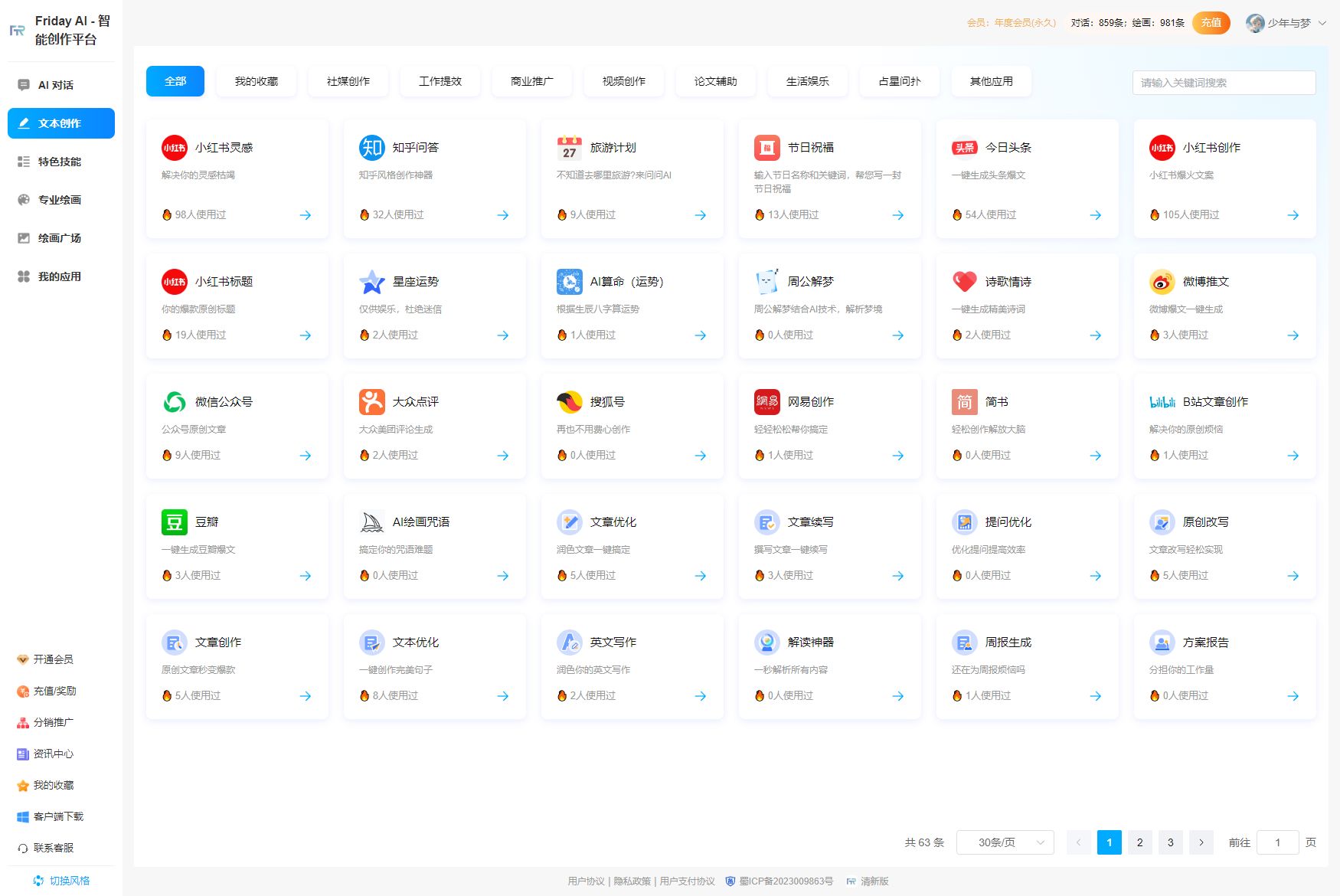Expand the 少年与梦 user menu
1340x896 pixels.
[1286, 23]
